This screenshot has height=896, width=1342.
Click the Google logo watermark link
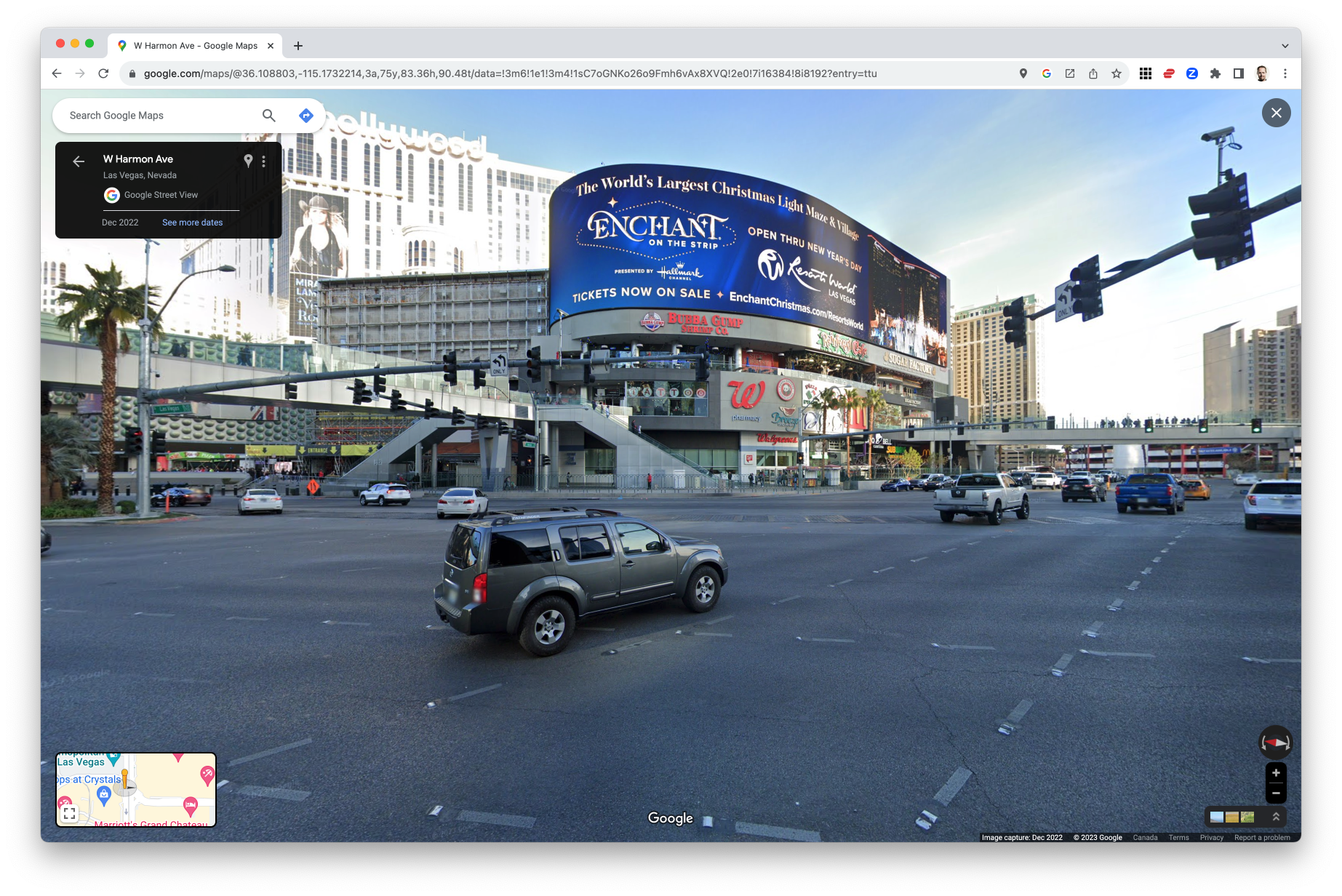point(671,818)
